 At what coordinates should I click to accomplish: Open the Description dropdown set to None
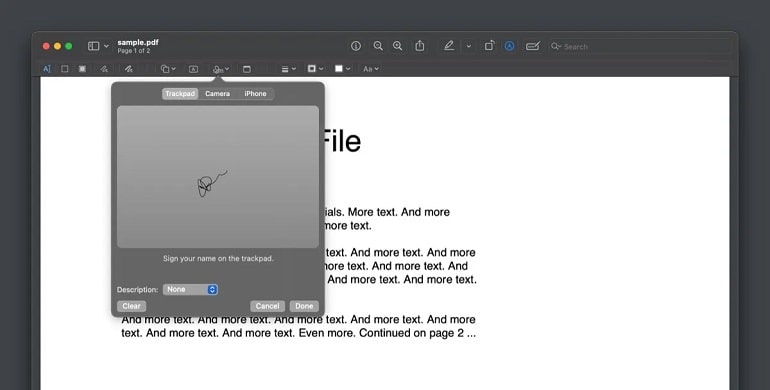(191, 290)
